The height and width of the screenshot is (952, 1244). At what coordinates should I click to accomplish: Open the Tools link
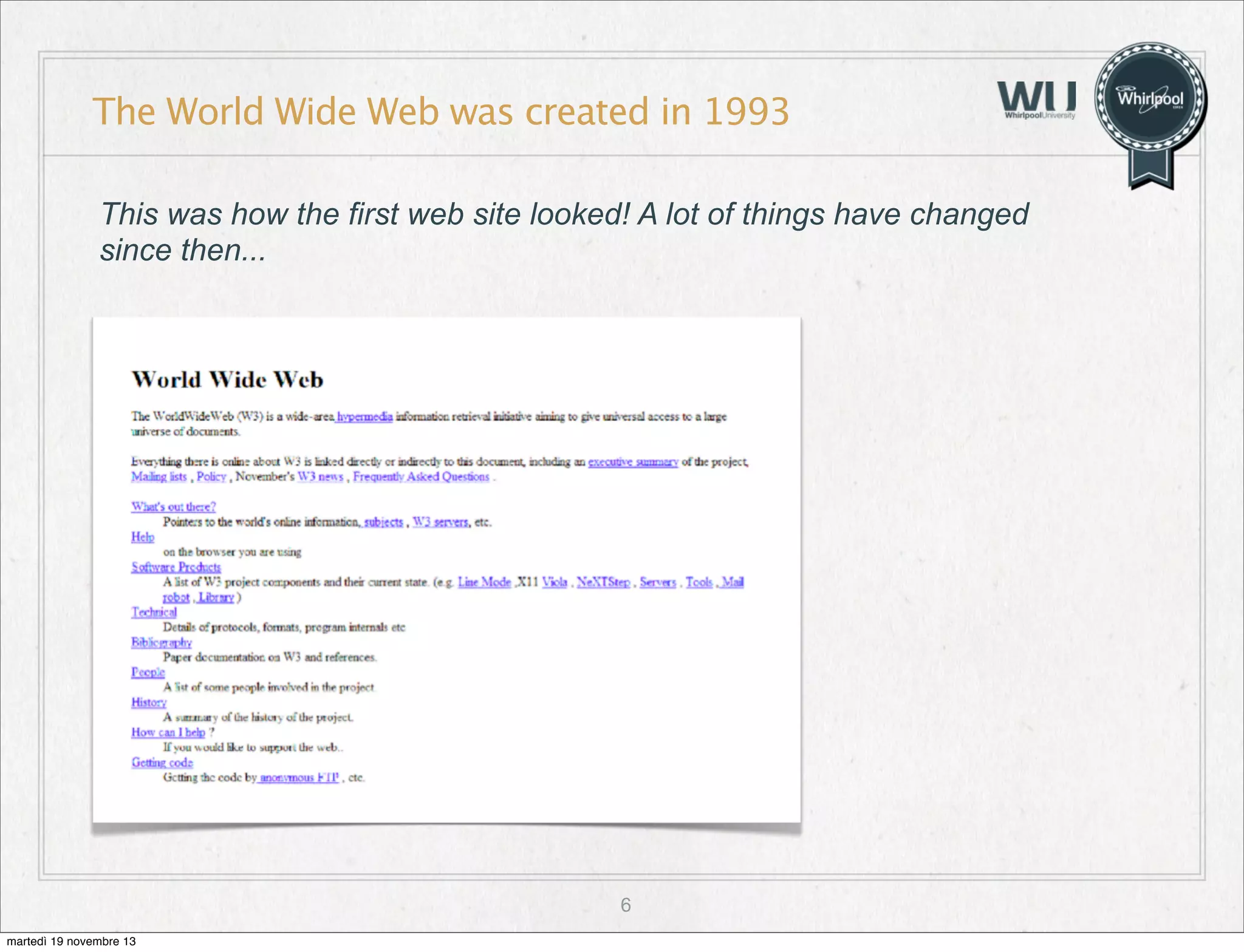699,582
